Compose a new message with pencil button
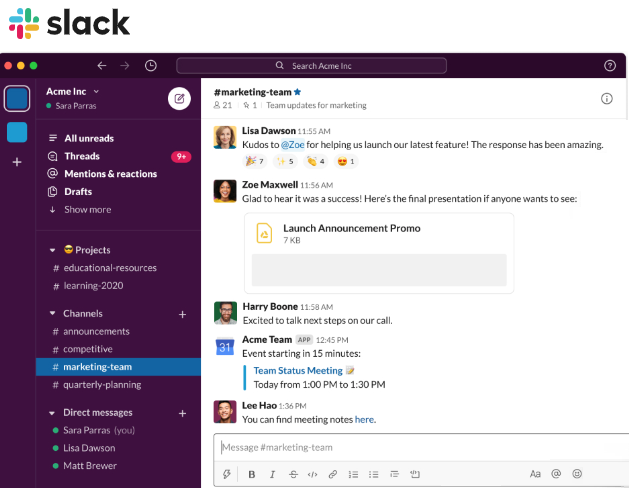Viewport: 629px width, 488px height. pyautogui.click(x=179, y=98)
